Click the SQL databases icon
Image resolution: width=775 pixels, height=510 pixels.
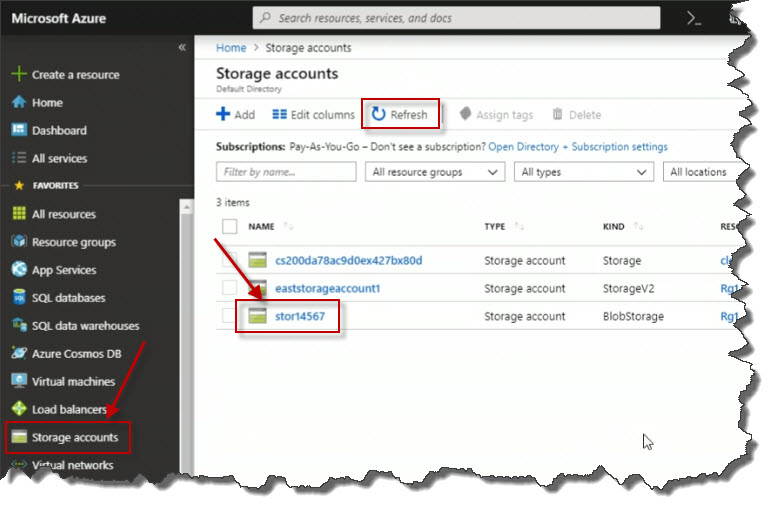point(19,298)
